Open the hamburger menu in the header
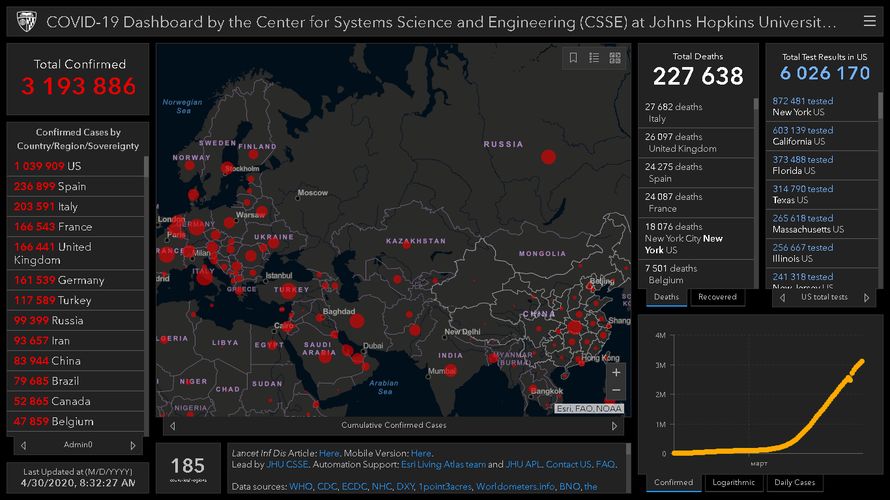890x500 pixels. pyautogui.click(x=869, y=21)
